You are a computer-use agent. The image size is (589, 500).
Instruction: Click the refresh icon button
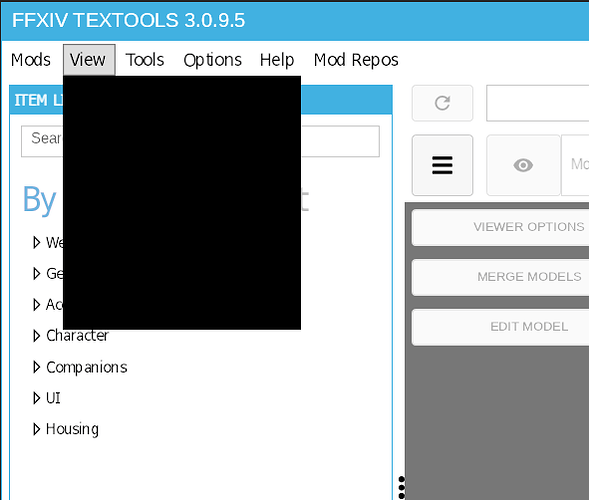[x=442, y=103]
